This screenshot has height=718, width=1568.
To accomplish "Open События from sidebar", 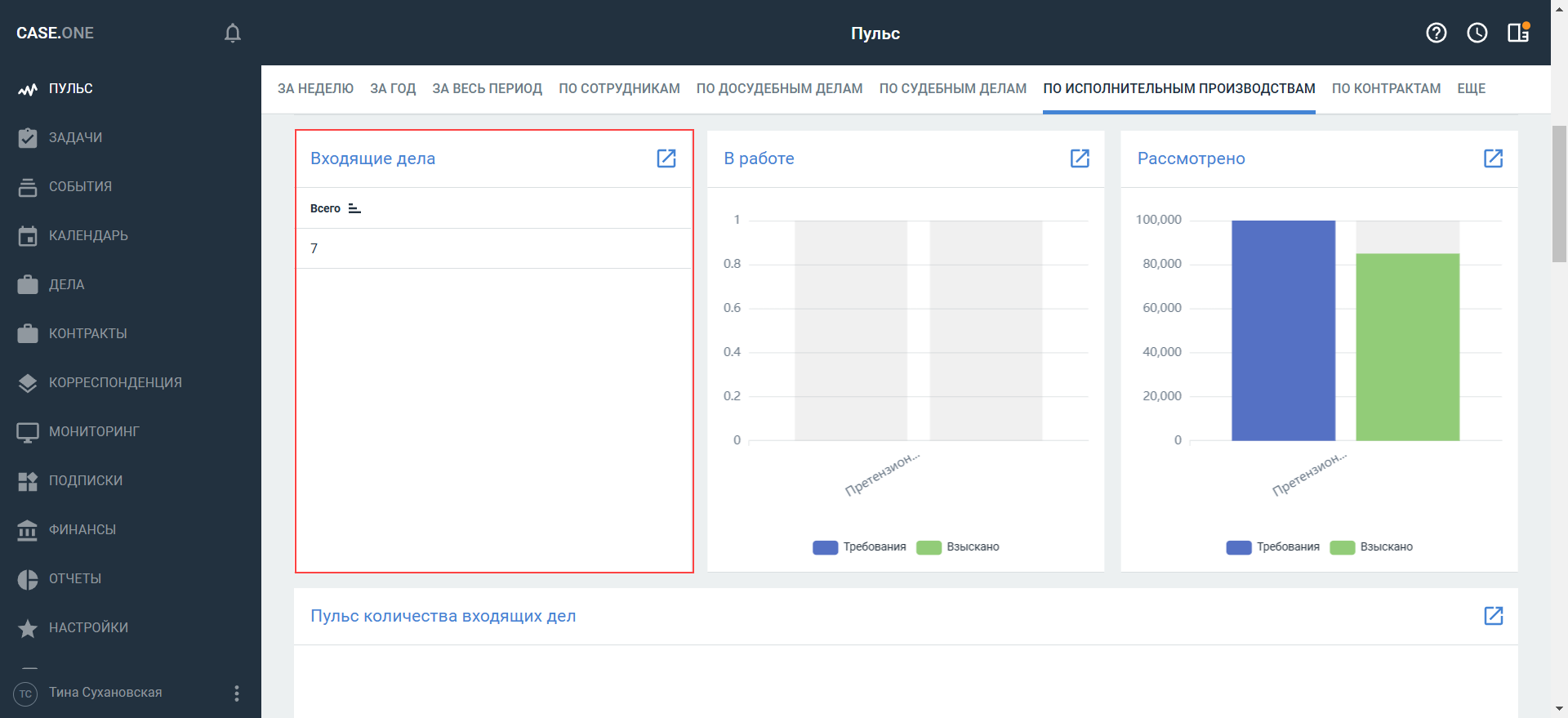I will (80, 186).
